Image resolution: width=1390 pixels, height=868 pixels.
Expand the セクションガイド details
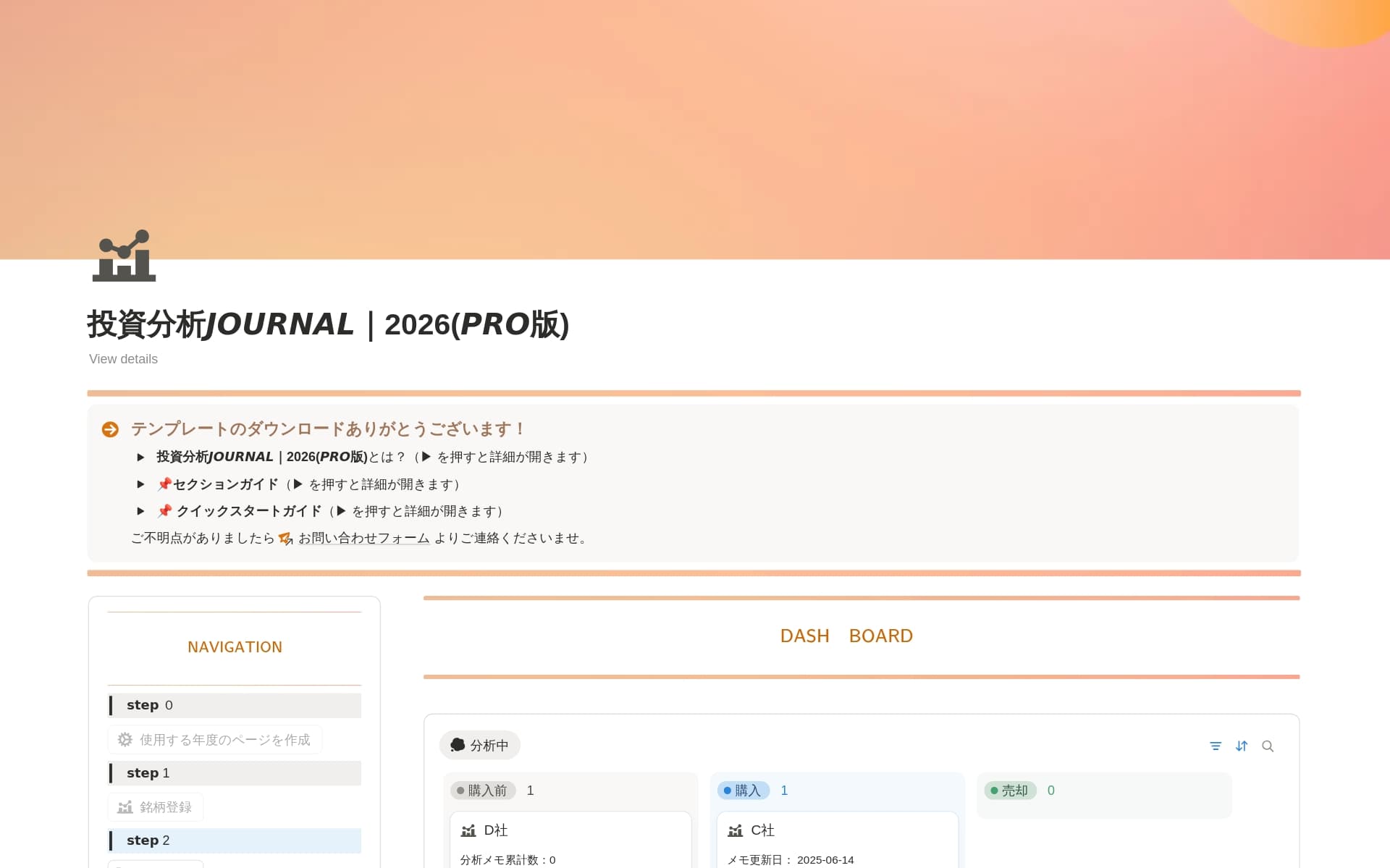tap(140, 484)
